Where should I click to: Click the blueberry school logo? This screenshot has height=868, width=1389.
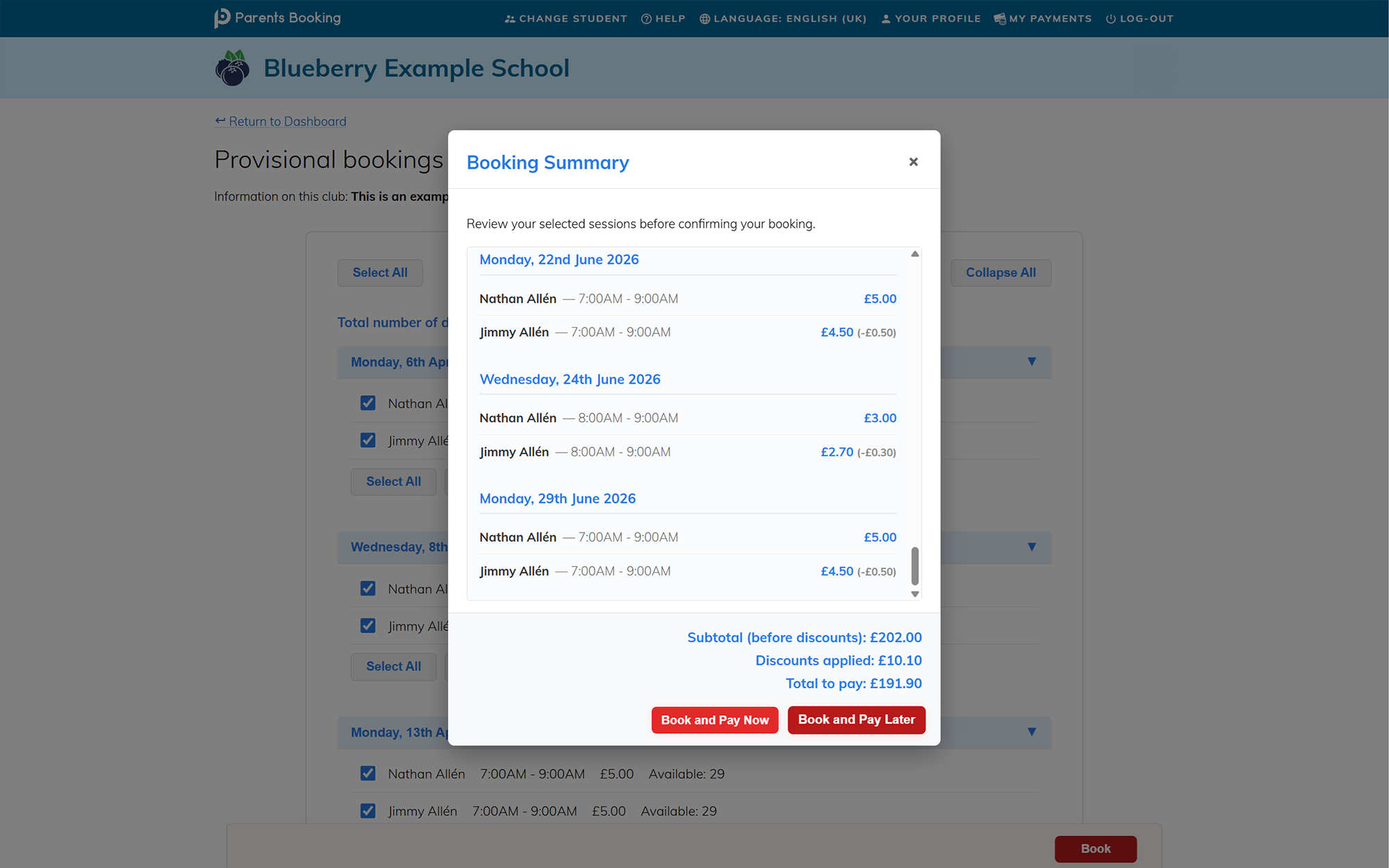(232, 68)
